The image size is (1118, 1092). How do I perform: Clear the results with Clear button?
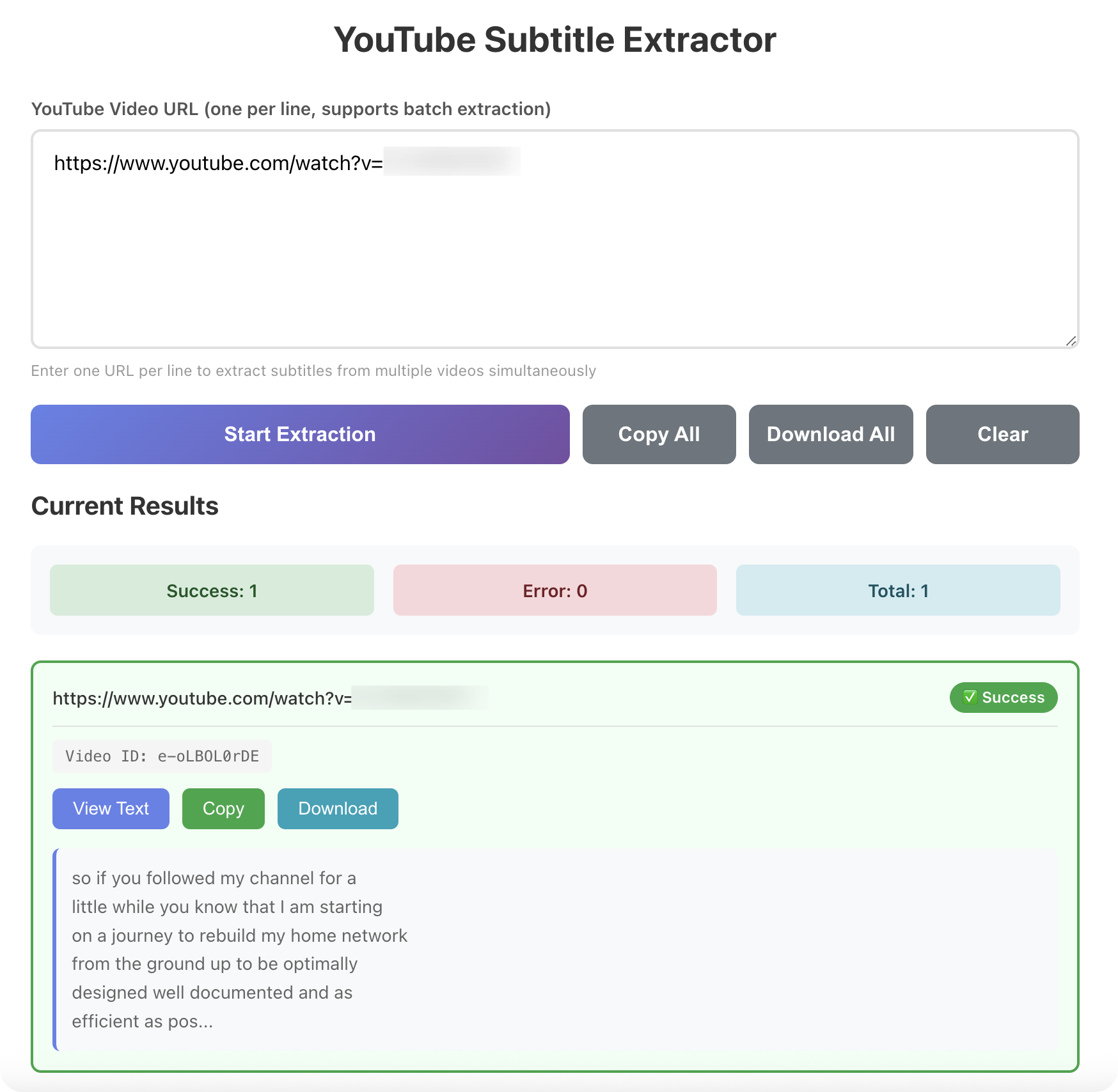pos(1002,434)
